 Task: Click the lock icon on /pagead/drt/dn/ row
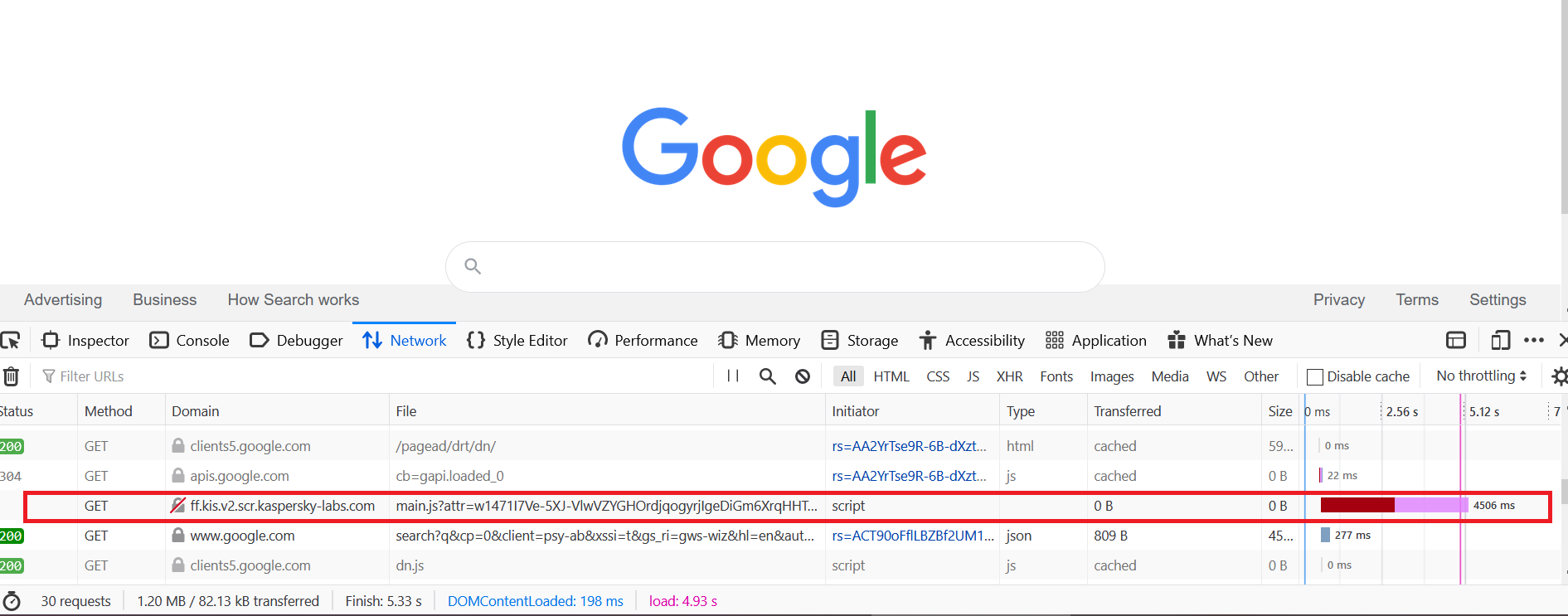178,445
